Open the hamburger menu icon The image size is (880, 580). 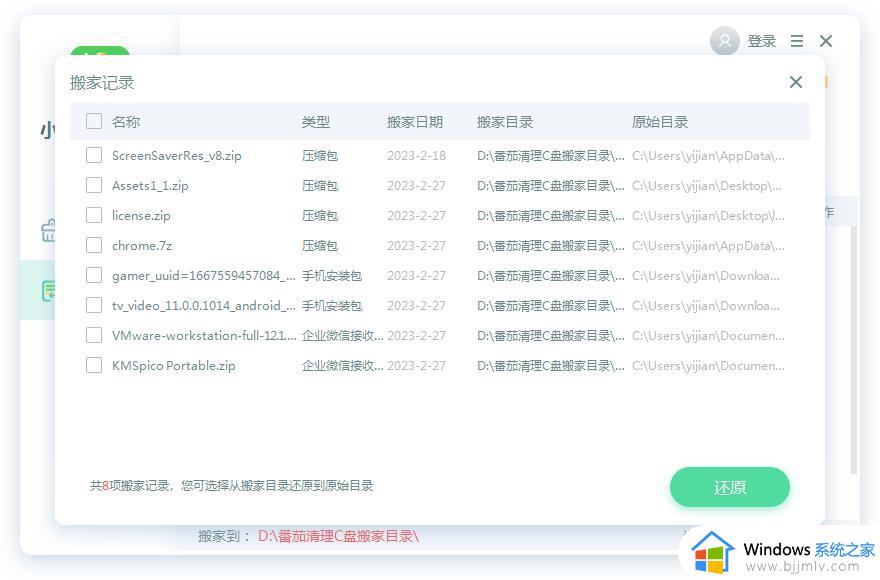tap(796, 41)
